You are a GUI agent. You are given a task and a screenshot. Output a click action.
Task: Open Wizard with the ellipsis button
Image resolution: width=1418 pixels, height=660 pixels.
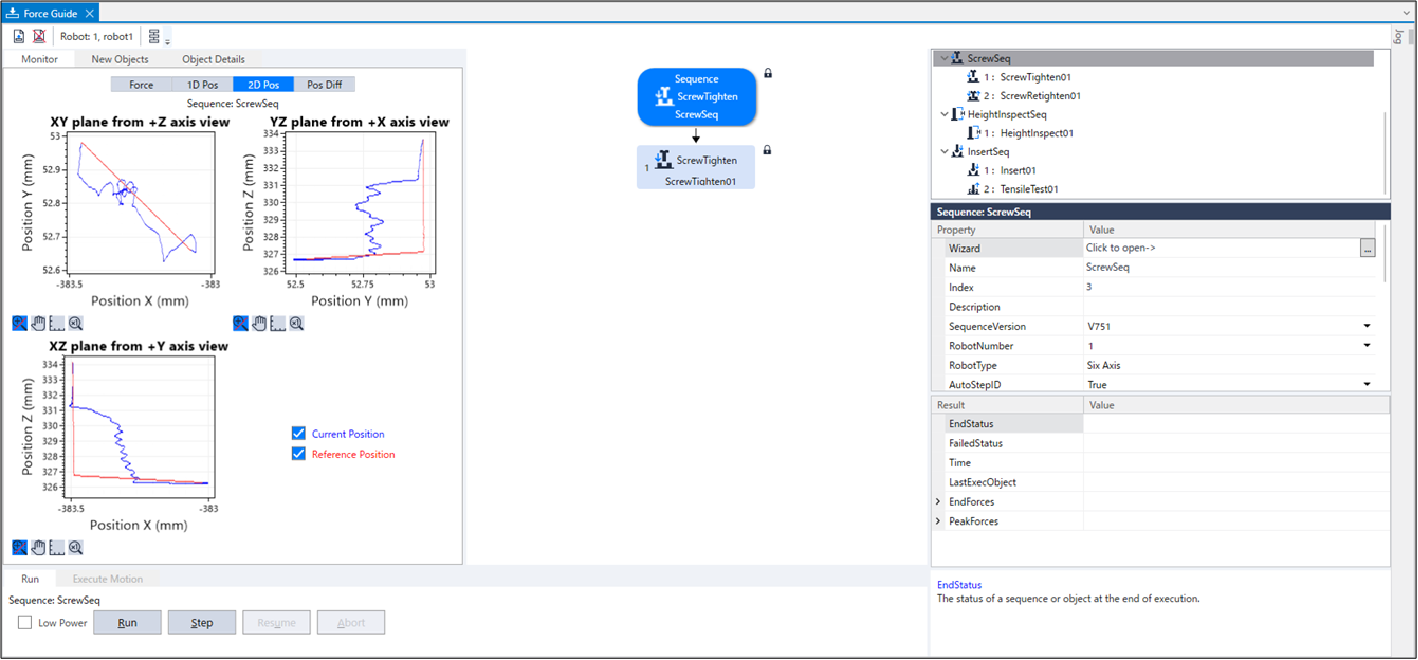click(x=1367, y=248)
